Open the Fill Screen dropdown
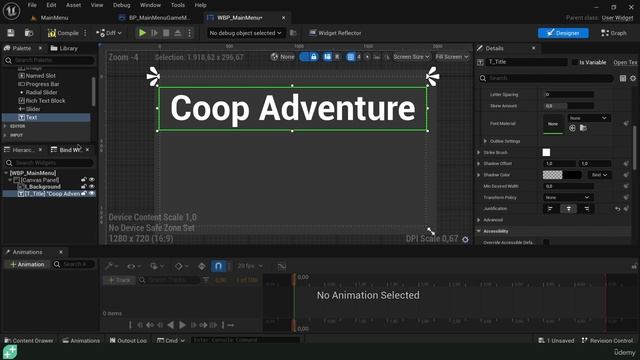The width and height of the screenshot is (640, 360). pos(451,57)
